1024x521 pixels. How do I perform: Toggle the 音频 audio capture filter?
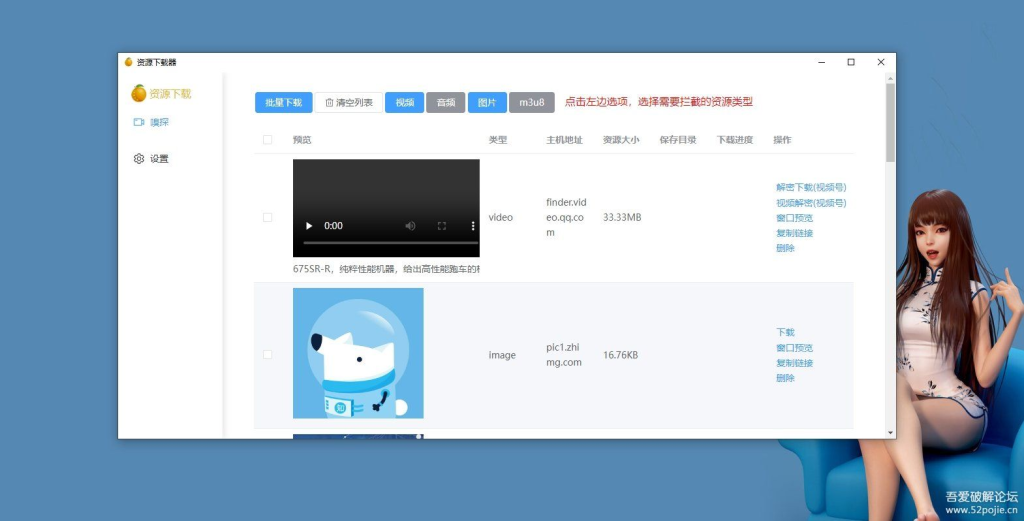(445, 103)
